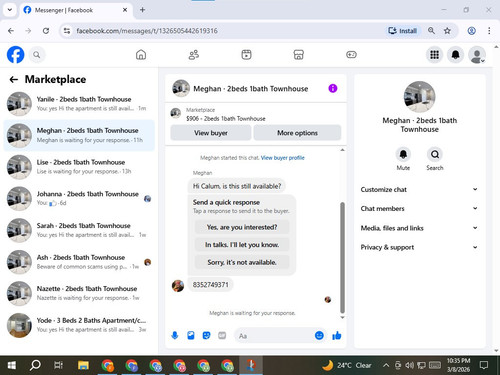This screenshot has width=500, height=375.
Task: Open Ash townhouse conversation
Action: pos(79,262)
